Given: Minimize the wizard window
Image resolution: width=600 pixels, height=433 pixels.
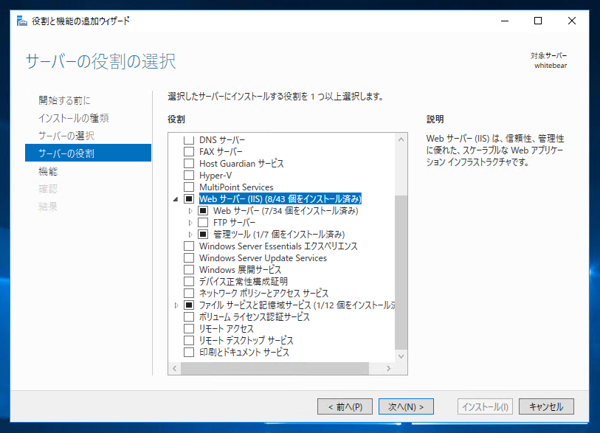Looking at the screenshot, I should pyautogui.click(x=505, y=21).
